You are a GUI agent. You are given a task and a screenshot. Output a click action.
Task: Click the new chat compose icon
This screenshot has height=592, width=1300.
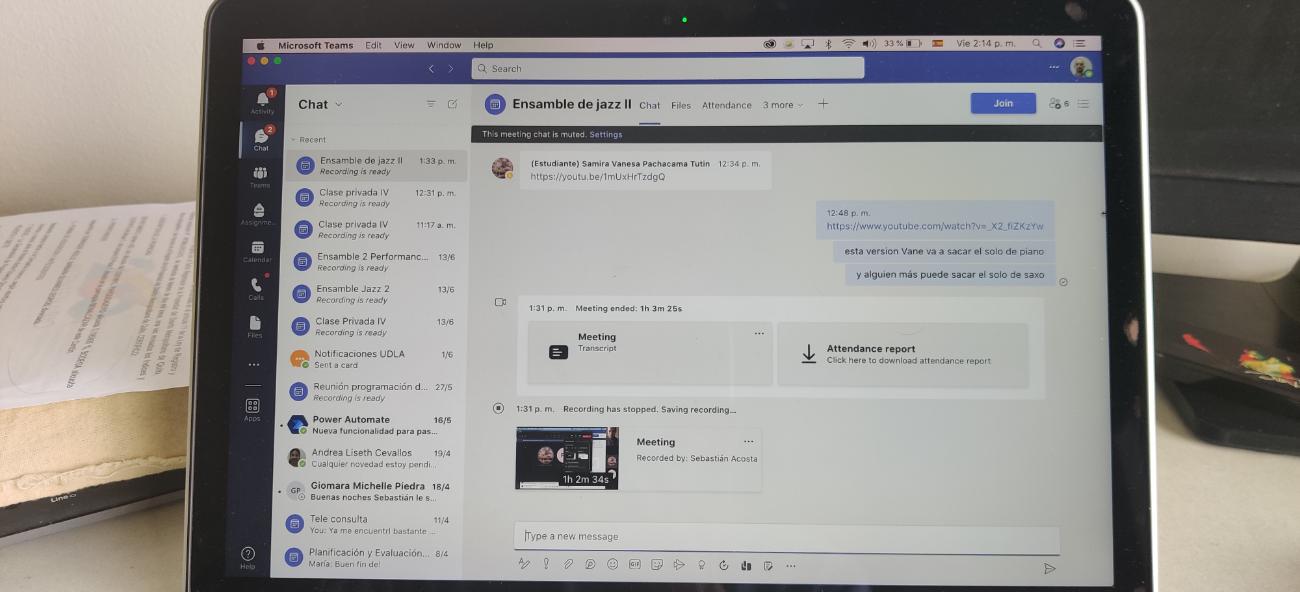(452, 104)
